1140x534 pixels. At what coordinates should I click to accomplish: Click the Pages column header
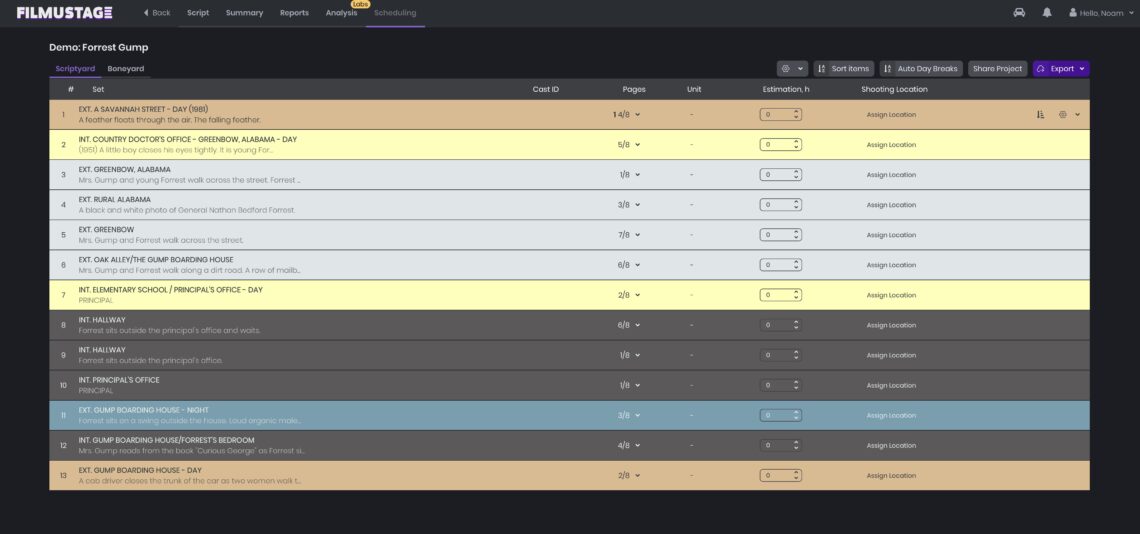[x=634, y=89]
